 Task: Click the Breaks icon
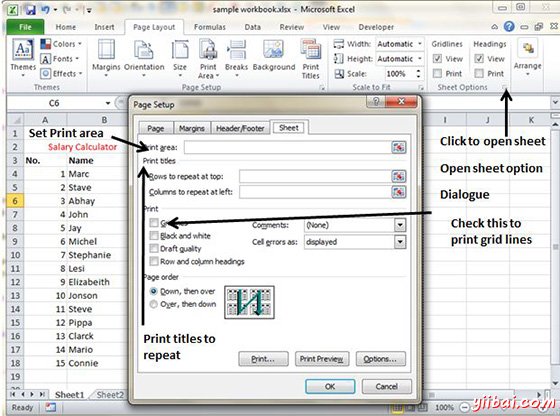click(x=236, y=49)
